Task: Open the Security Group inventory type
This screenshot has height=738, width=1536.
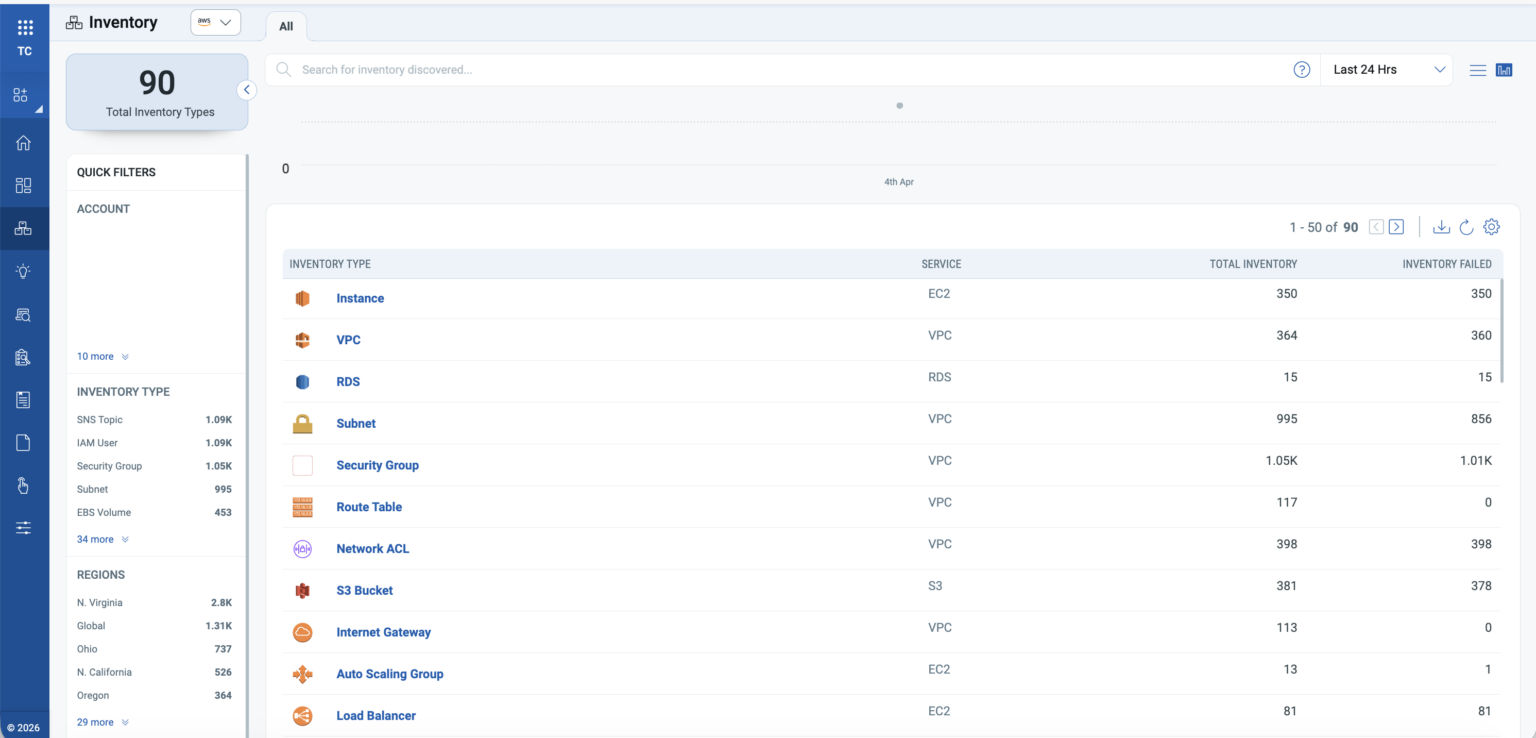Action: pyautogui.click(x=377, y=465)
